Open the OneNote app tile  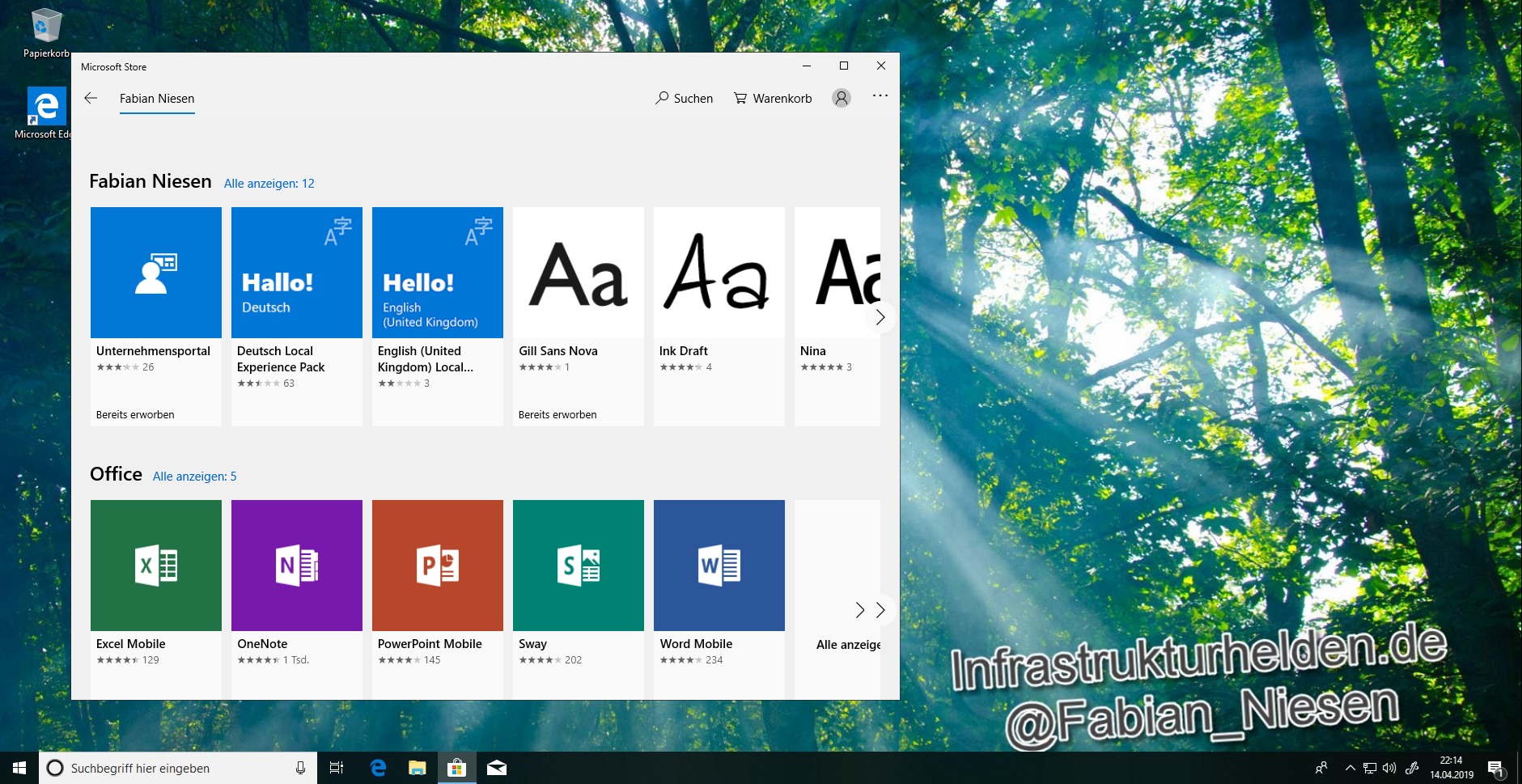[297, 599]
